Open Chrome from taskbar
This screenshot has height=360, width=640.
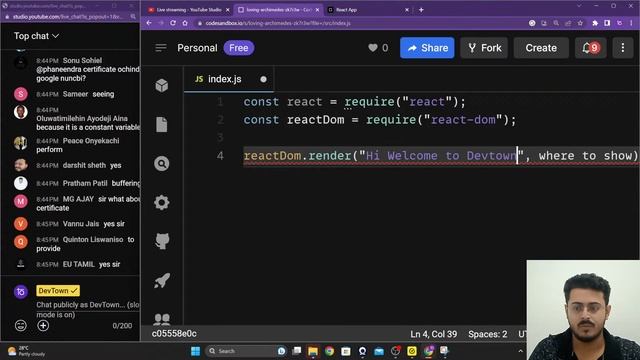click(x=329, y=351)
